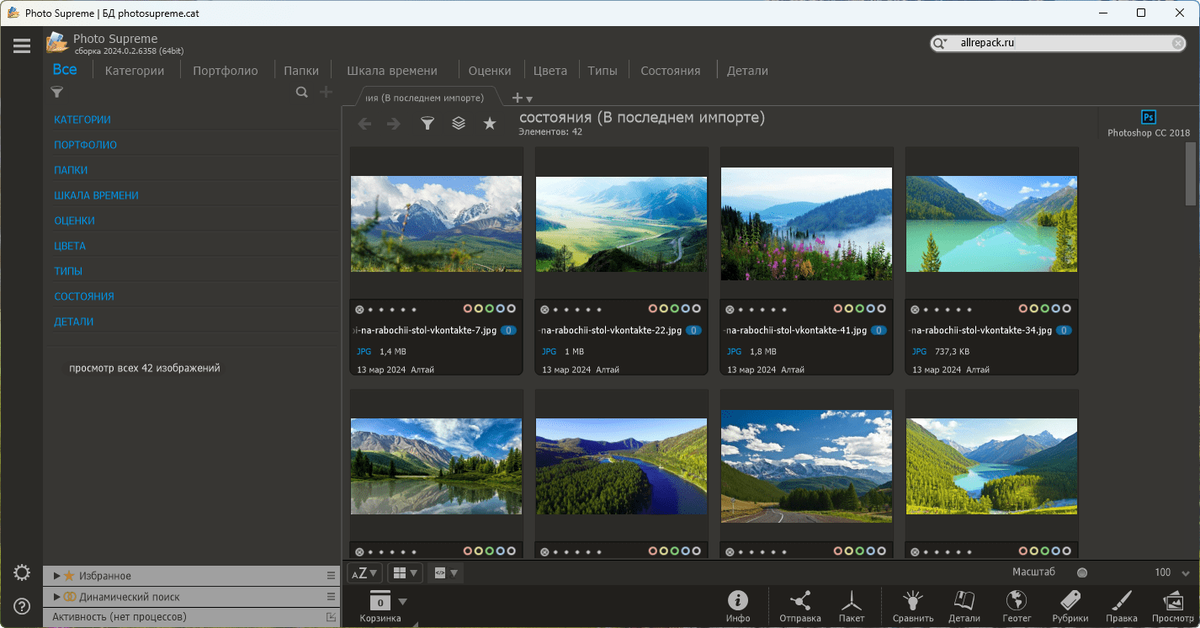Click the layers stack icon in toolbar
The image size is (1200, 628).
tap(458, 123)
